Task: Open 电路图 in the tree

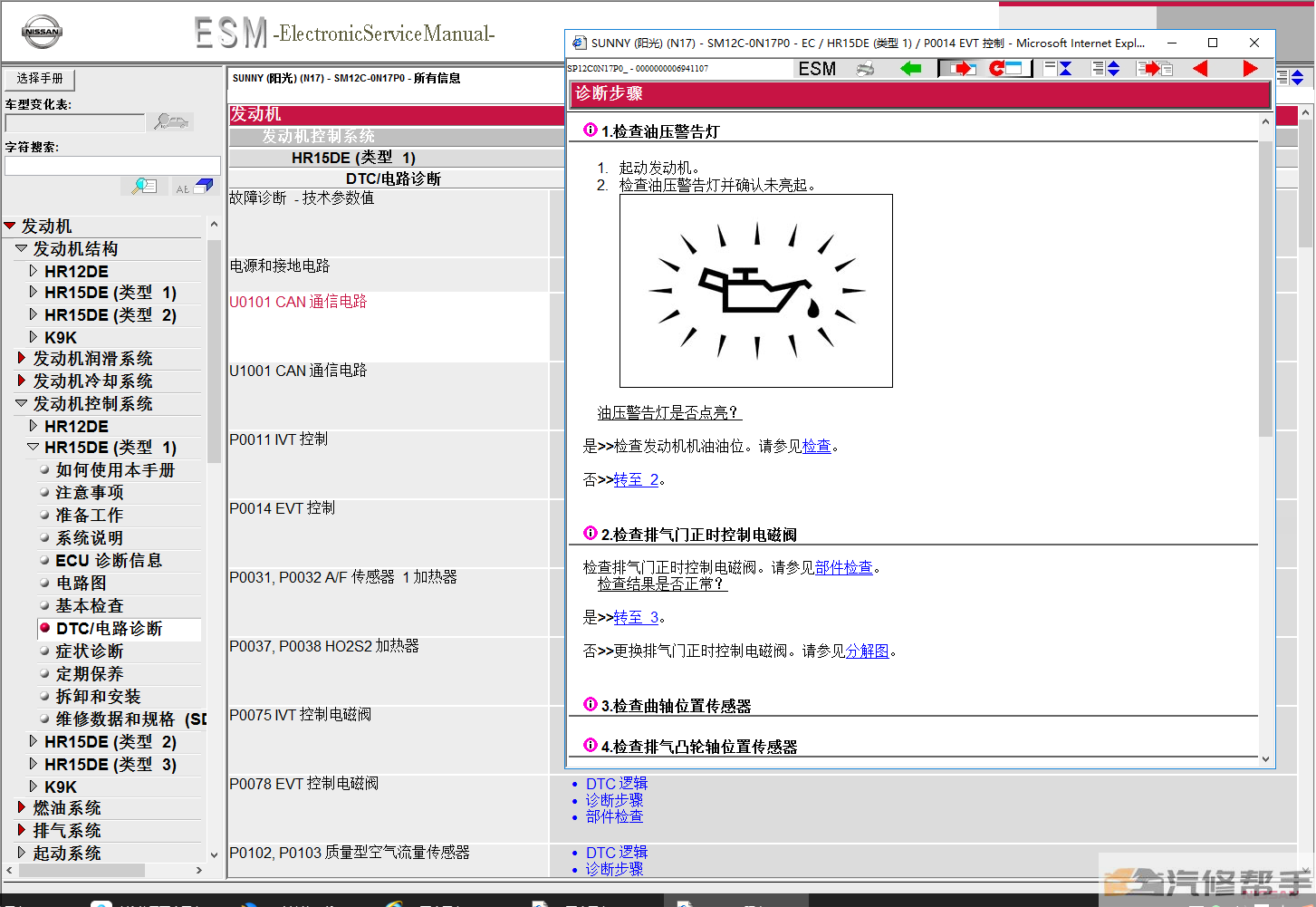Action: 82,583
